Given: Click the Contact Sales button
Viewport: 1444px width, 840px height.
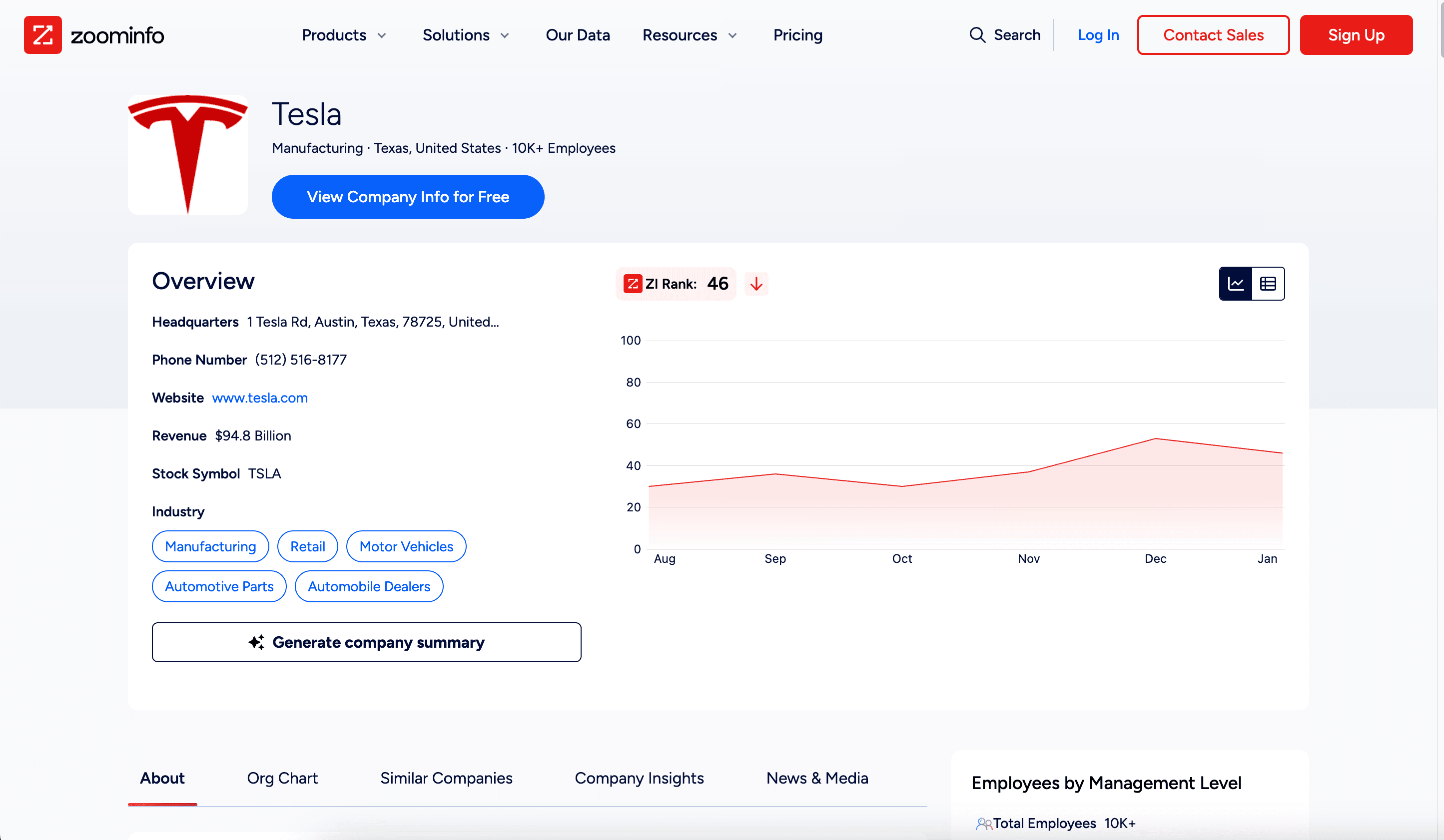Looking at the screenshot, I should pyautogui.click(x=1213, y=35).
